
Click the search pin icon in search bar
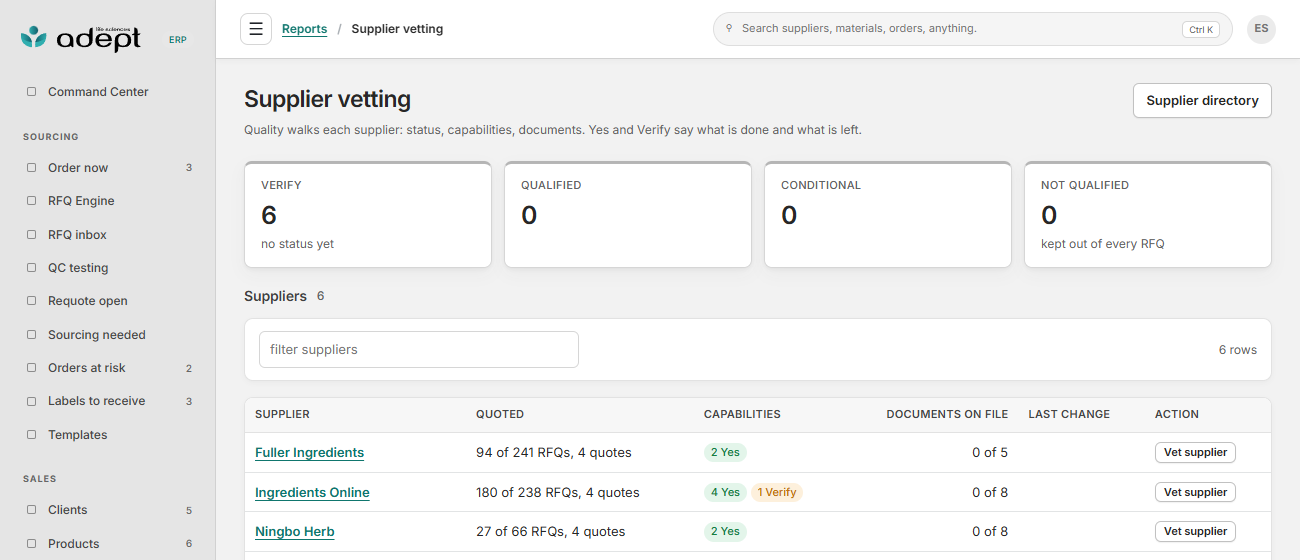coord(729,29)
